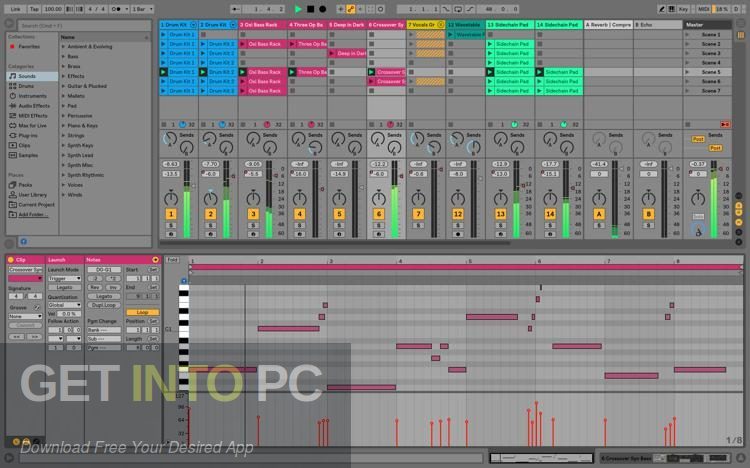The height and width of the screenshot is (468, 750).
Task: Toggle track 13 activator button
Action: (x=500, y=214)
